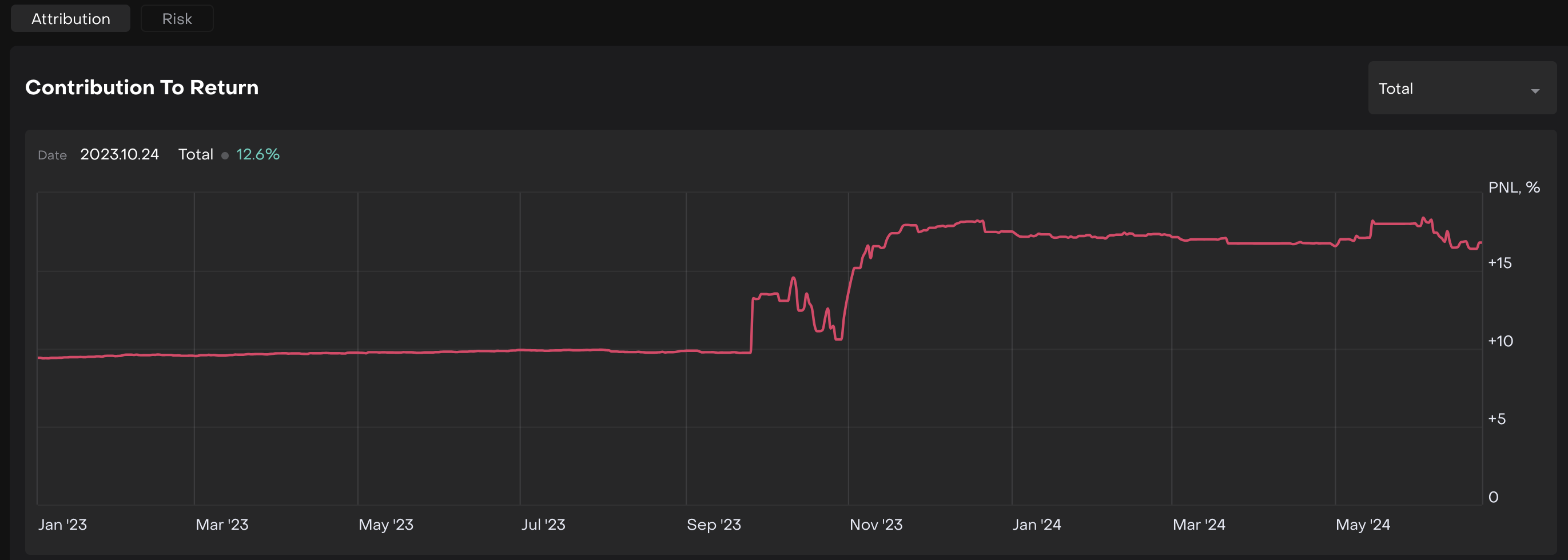This screenshot has height=560, width=1568.
Task: Click the gray legend dot beside Total
Action: tap(225, 155)
